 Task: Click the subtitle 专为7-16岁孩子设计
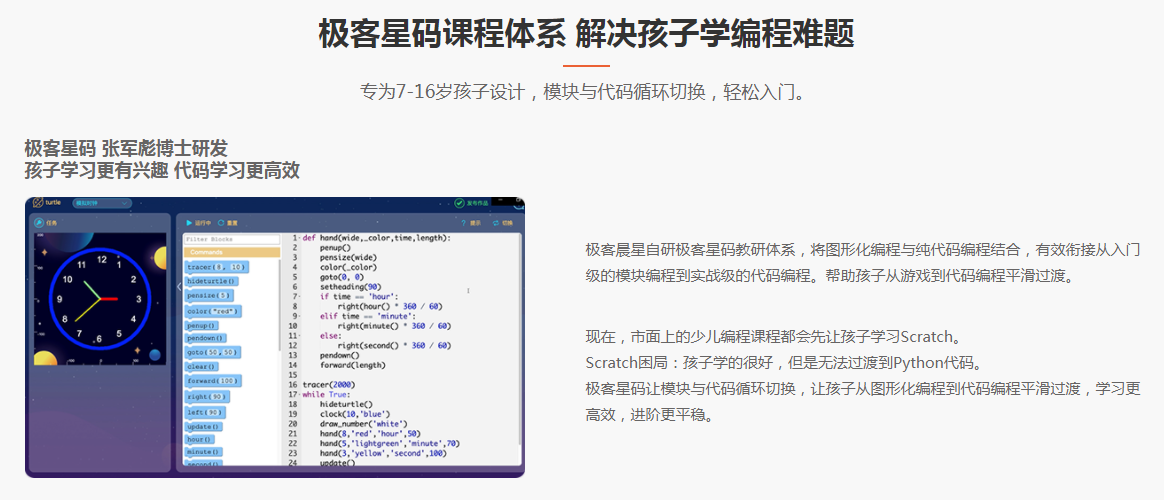coord(443,93)
